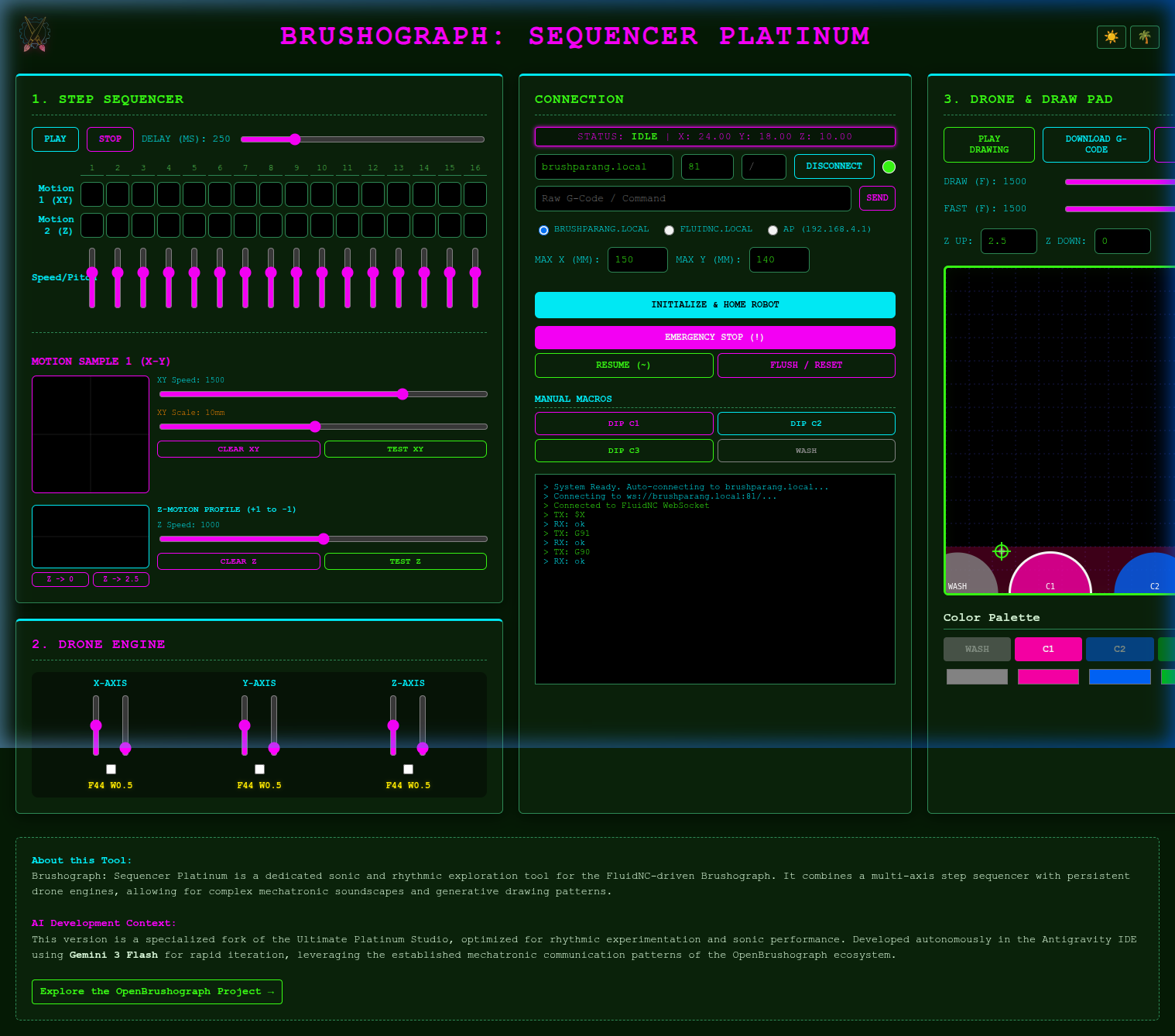Run the DIP C1 macro
This screenshot has height=1036, width=1175.
click(x=624, y=424)
